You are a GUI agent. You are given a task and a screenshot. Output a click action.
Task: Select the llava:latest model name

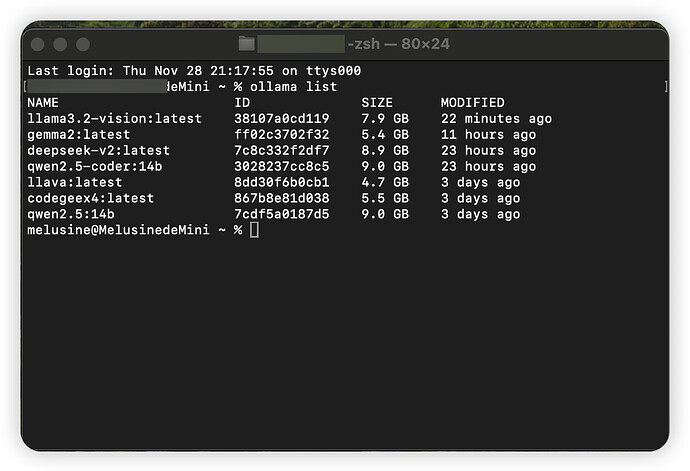point(75,182)
